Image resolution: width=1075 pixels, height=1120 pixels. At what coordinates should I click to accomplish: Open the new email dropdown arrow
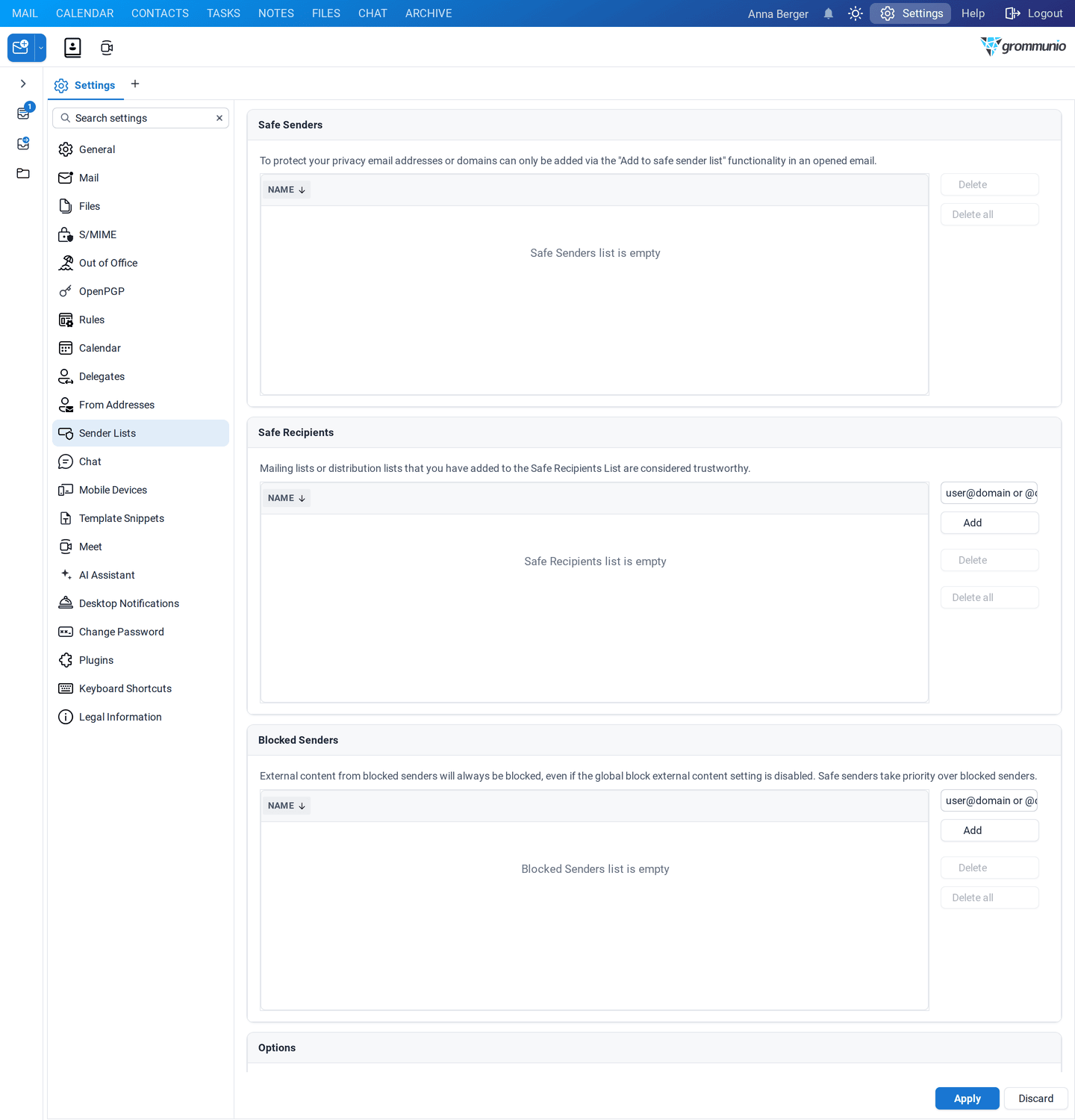[x=41, y=48]
